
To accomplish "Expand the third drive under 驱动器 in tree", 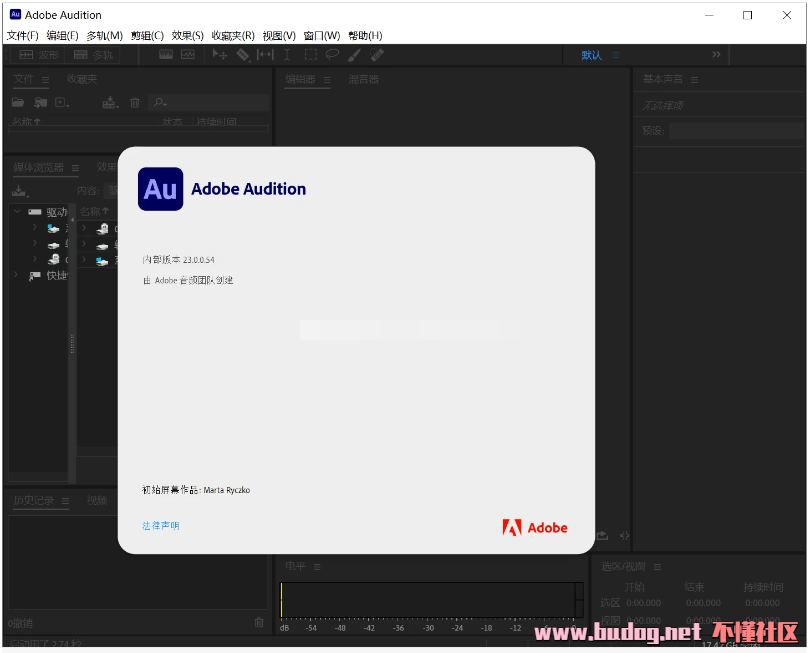I will tap(35, 259).
